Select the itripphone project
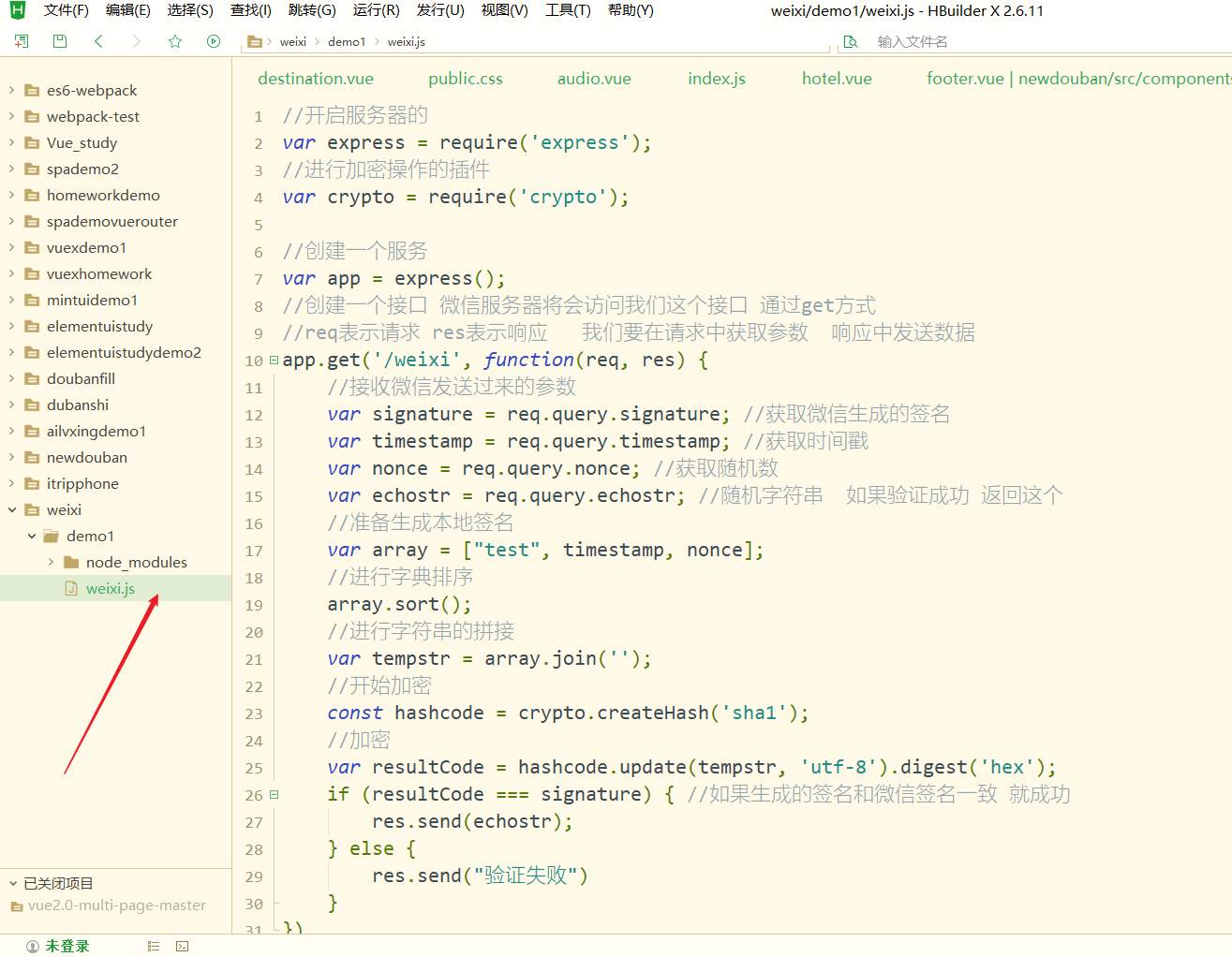Screen dimensions: 1232x957 (82, 484)
